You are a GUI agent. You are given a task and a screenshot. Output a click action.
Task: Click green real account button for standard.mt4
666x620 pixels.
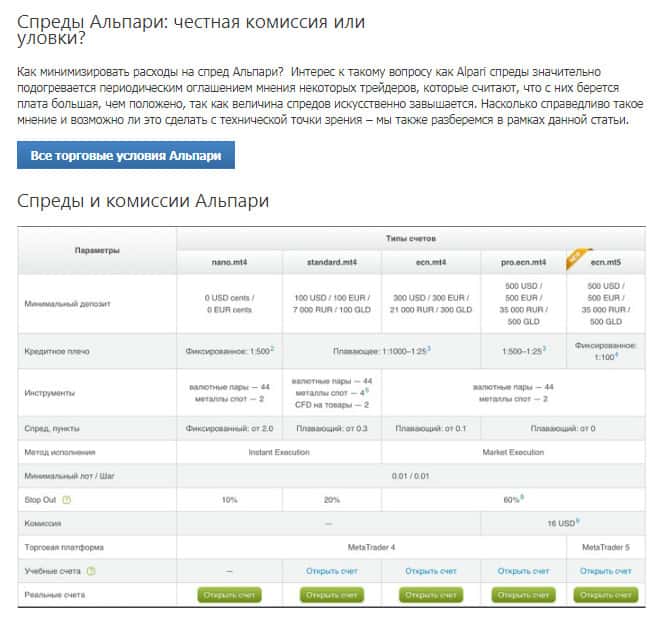(332, 595)
